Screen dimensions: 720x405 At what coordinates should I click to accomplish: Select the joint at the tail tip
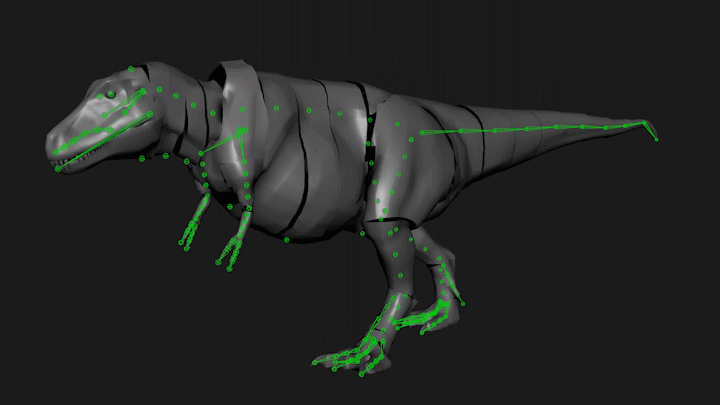tap(656, 139)
